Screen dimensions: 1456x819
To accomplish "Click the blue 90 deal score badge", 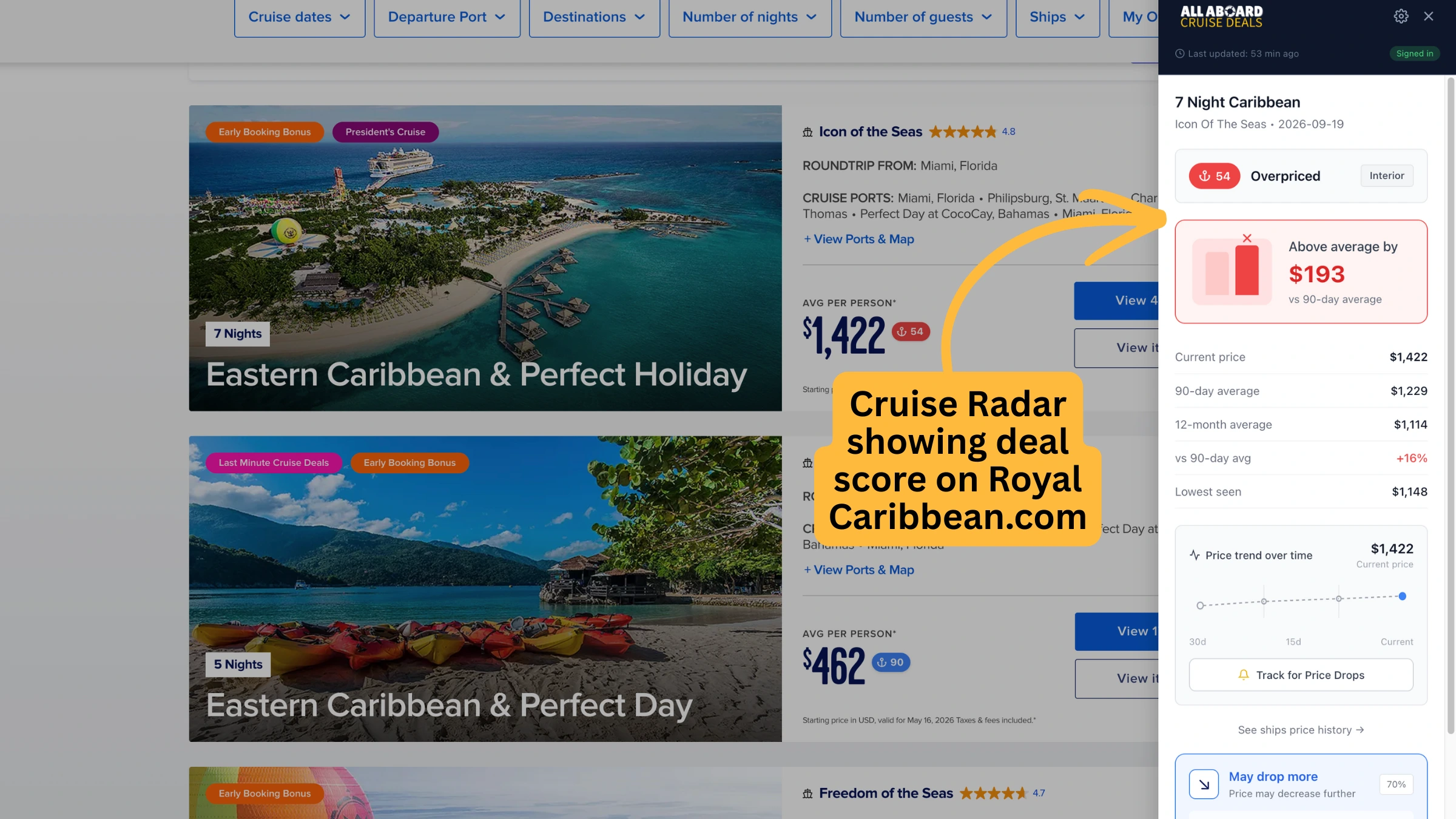I will (x=891, y=662).
